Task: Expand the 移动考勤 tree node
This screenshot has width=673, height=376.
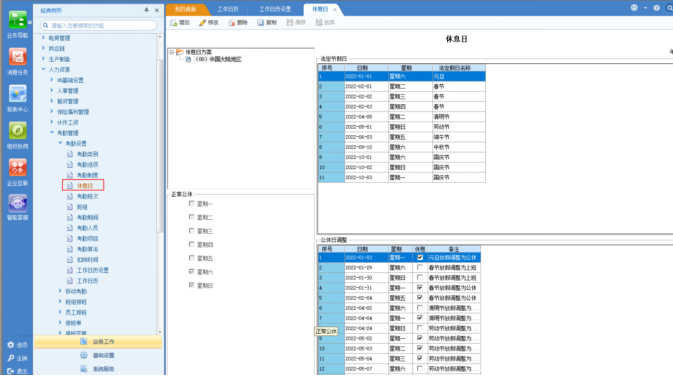Action: 60,291
